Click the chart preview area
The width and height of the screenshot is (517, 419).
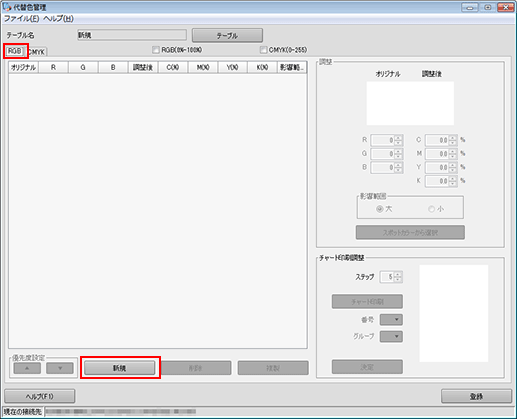[454, 313]
